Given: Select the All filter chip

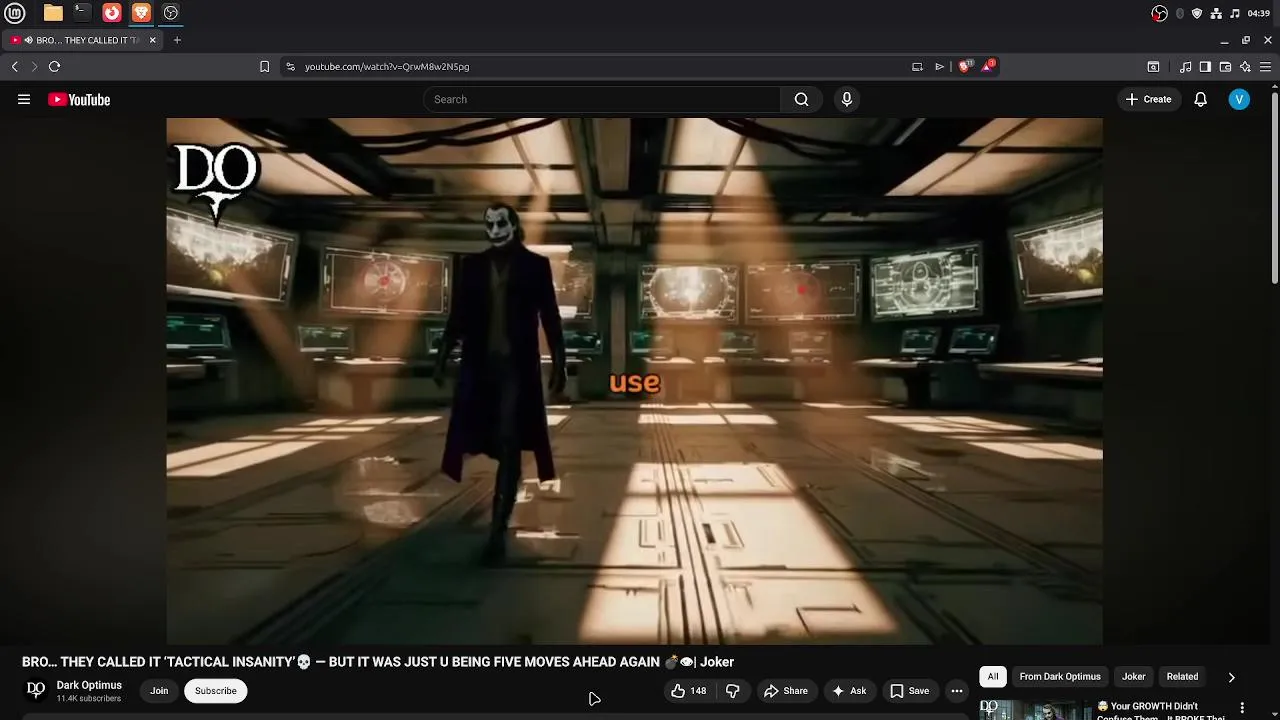Looking at the screenshot, I should click(993, 677).
